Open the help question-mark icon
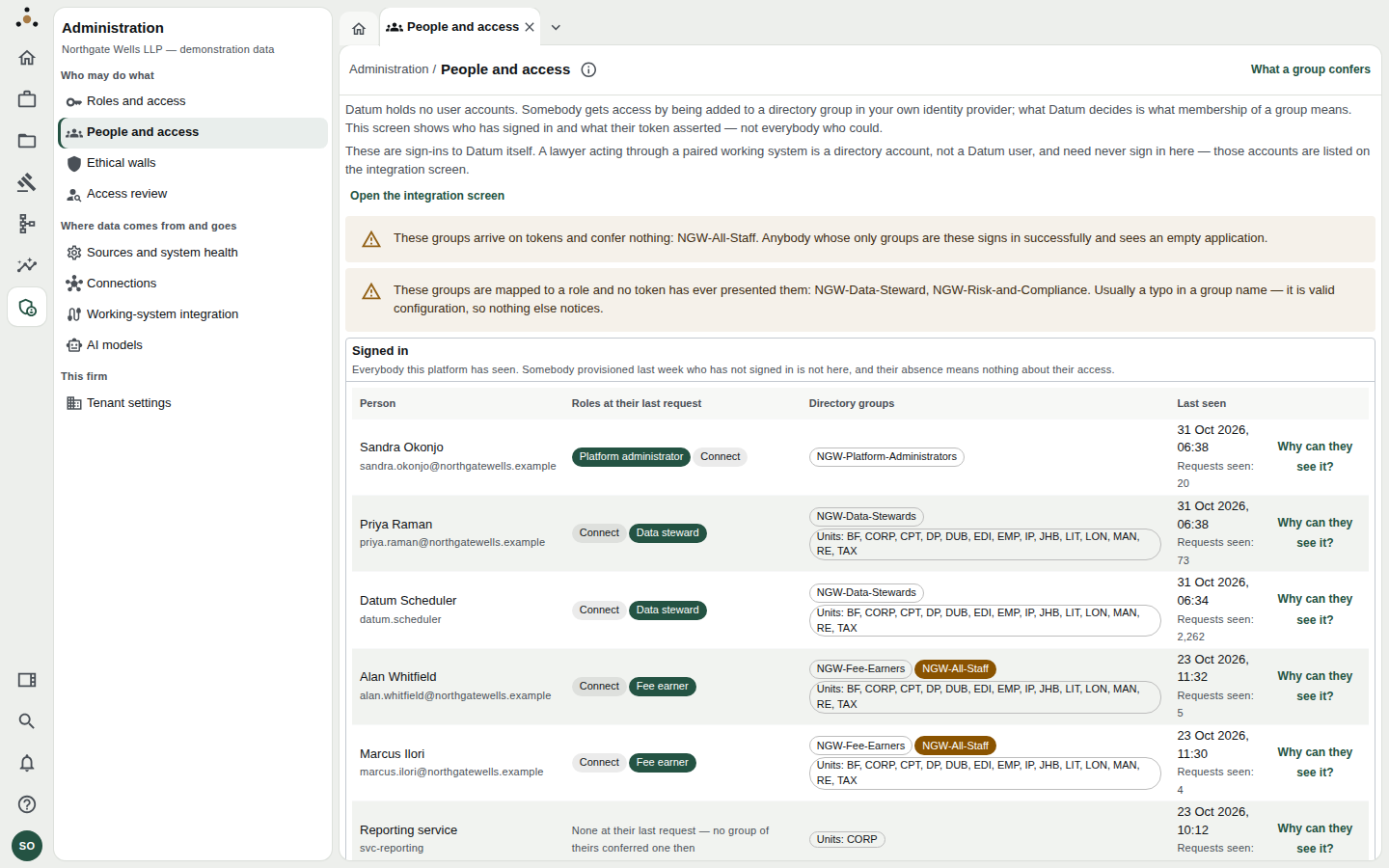Screen dimensions: 1389x868 [27, 804]
